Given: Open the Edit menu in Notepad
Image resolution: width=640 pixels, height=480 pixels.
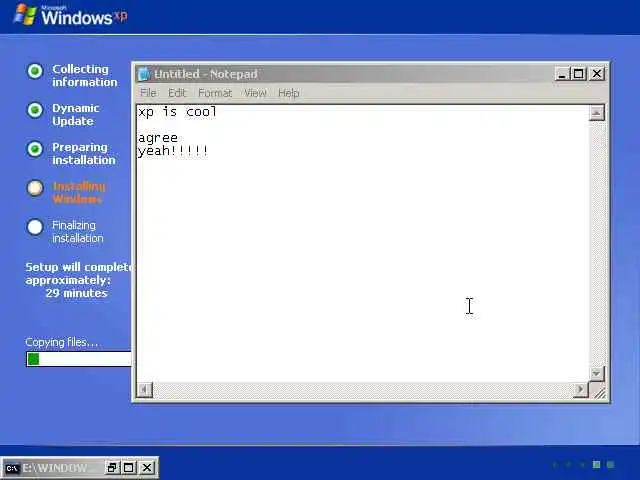Looking at the screenshot, I should 177,93.
